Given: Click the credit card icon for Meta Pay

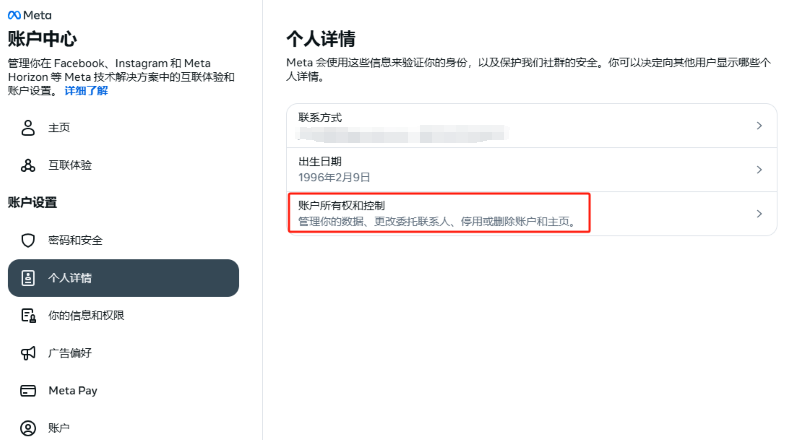Looking at the screenshot, I should (x=28, y=390).
